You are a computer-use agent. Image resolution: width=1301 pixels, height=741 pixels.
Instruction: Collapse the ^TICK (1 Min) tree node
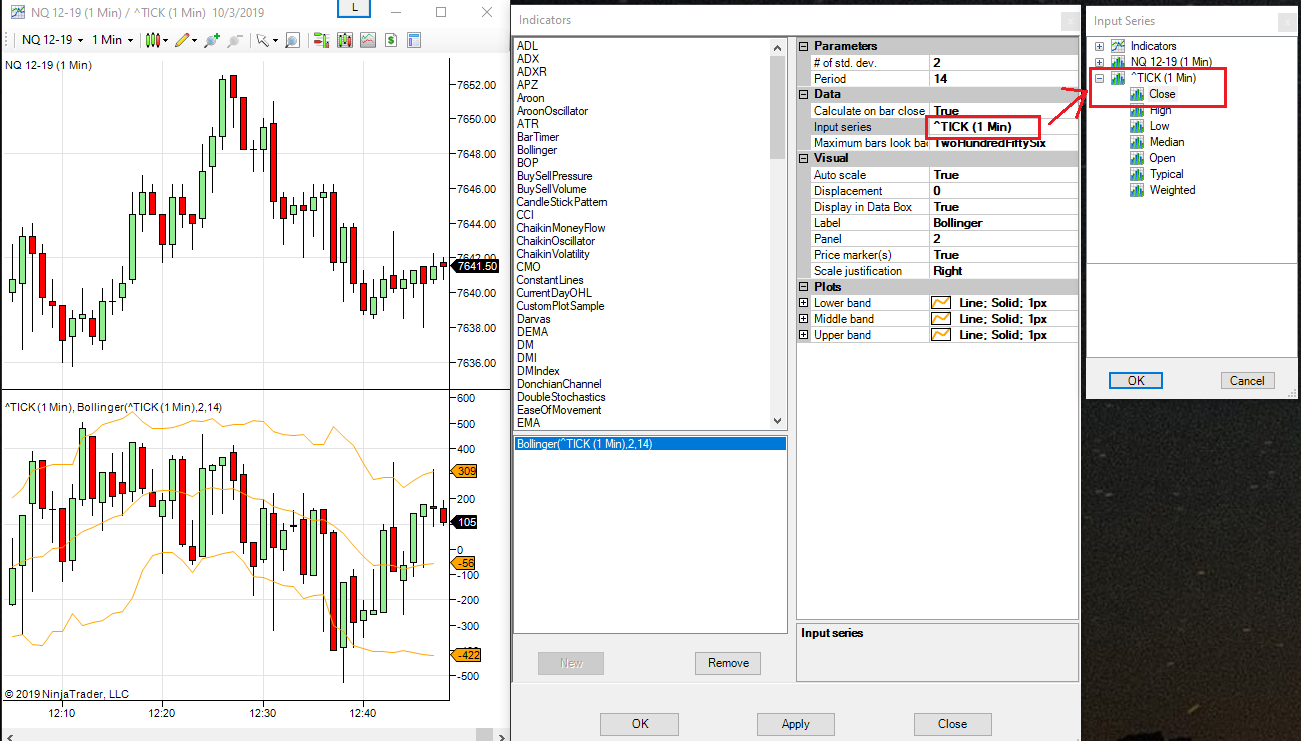click(1100, 78)
